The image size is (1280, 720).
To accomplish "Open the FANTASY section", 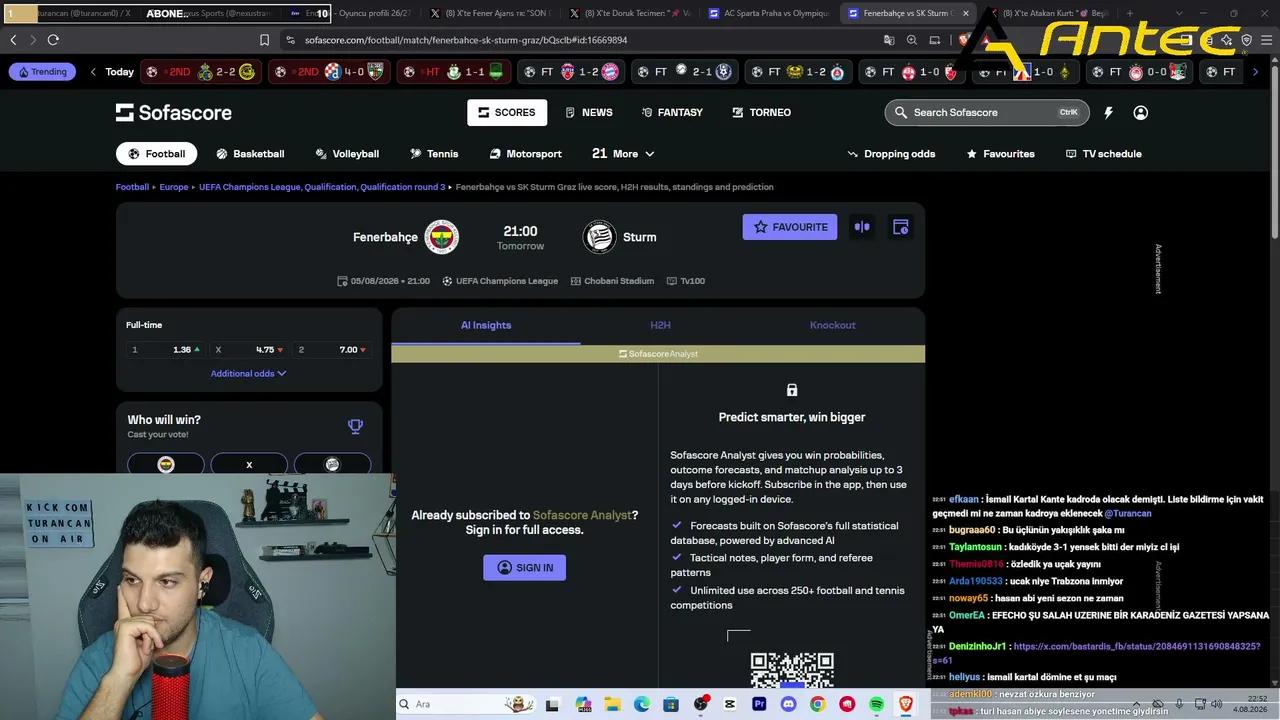I will 673,113.
